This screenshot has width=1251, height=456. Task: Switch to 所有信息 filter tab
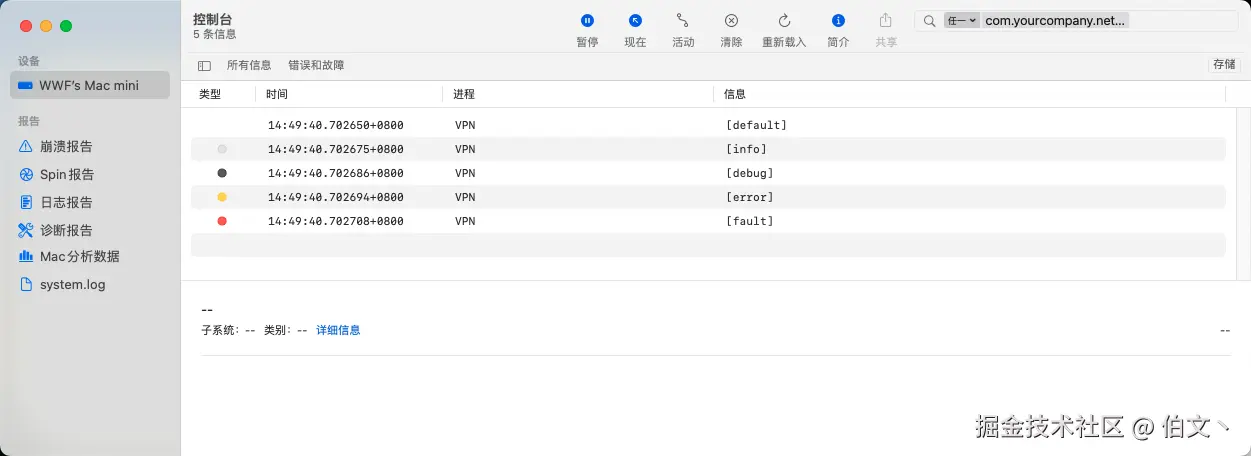coord(249,65)
